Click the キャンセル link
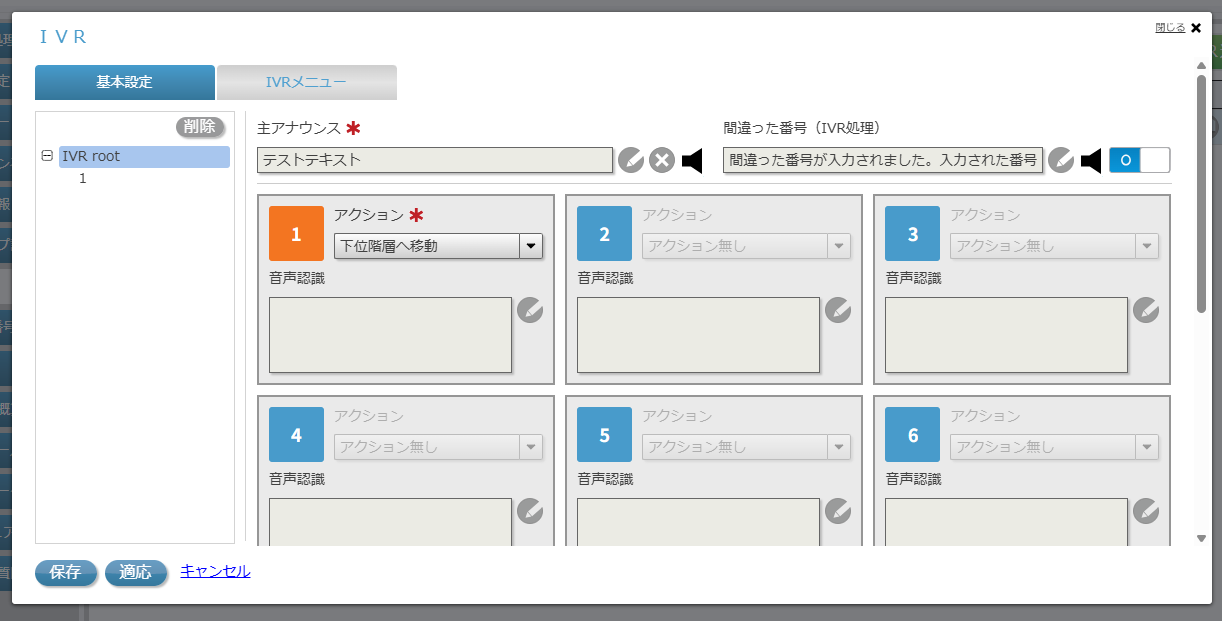This screenshot has height=621, width=1222. tap(214, 573)
